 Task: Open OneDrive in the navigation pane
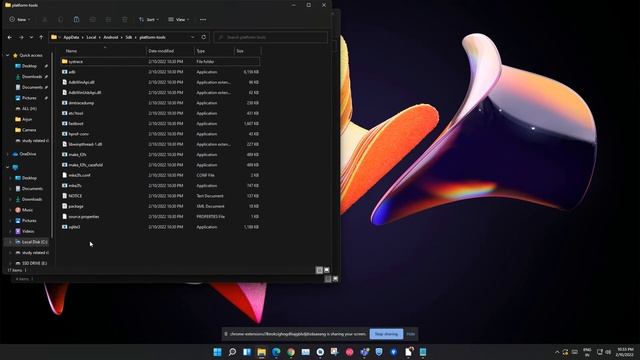pos(28,154)
